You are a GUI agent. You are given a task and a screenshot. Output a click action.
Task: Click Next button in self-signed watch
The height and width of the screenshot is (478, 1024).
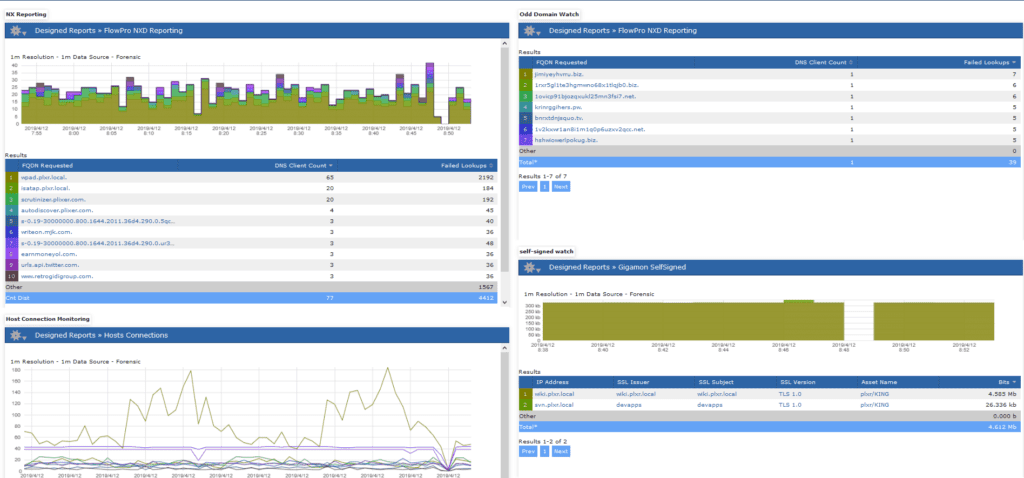coord(561,451)
